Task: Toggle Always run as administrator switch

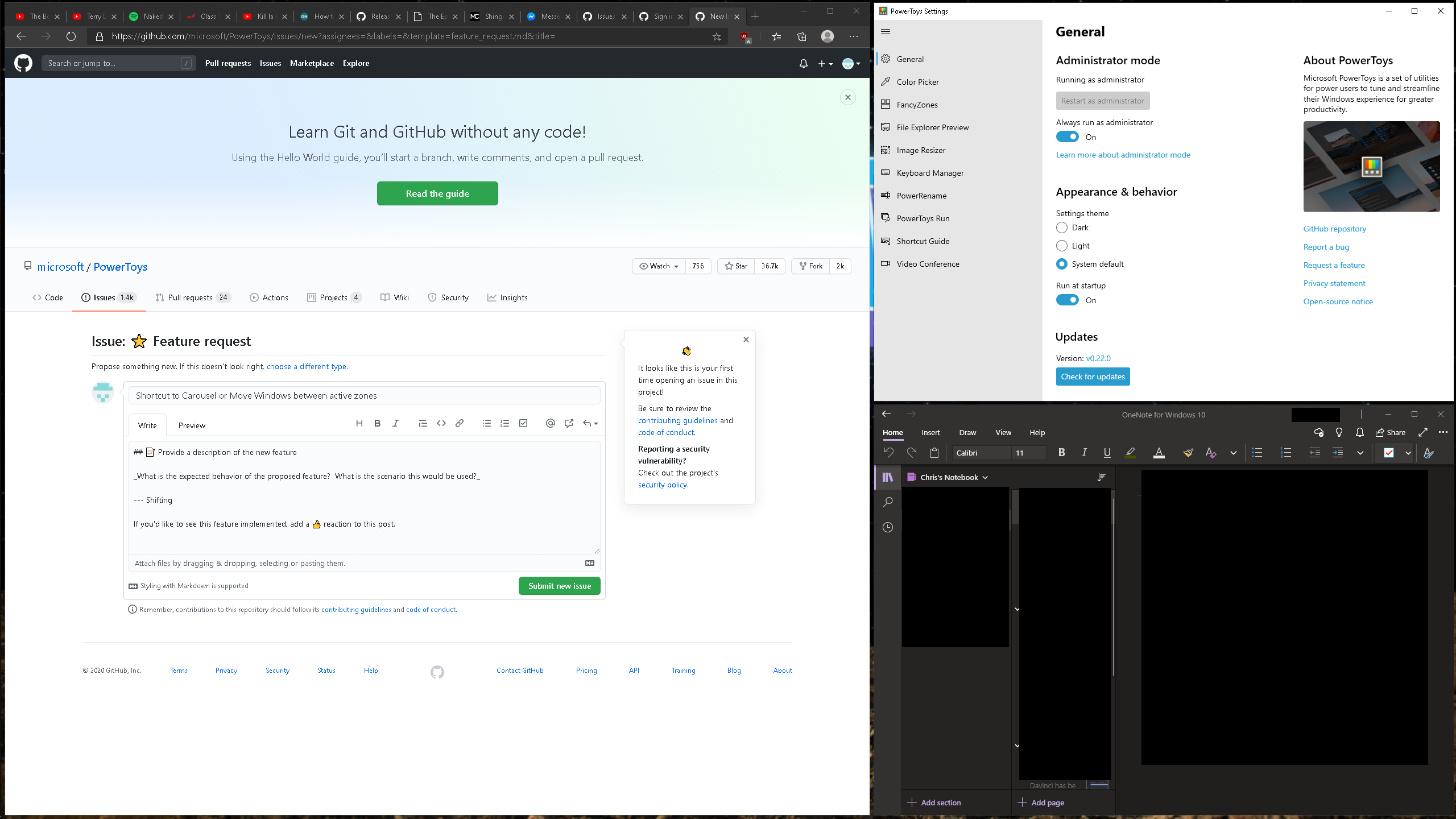Action: (1067, 137)
